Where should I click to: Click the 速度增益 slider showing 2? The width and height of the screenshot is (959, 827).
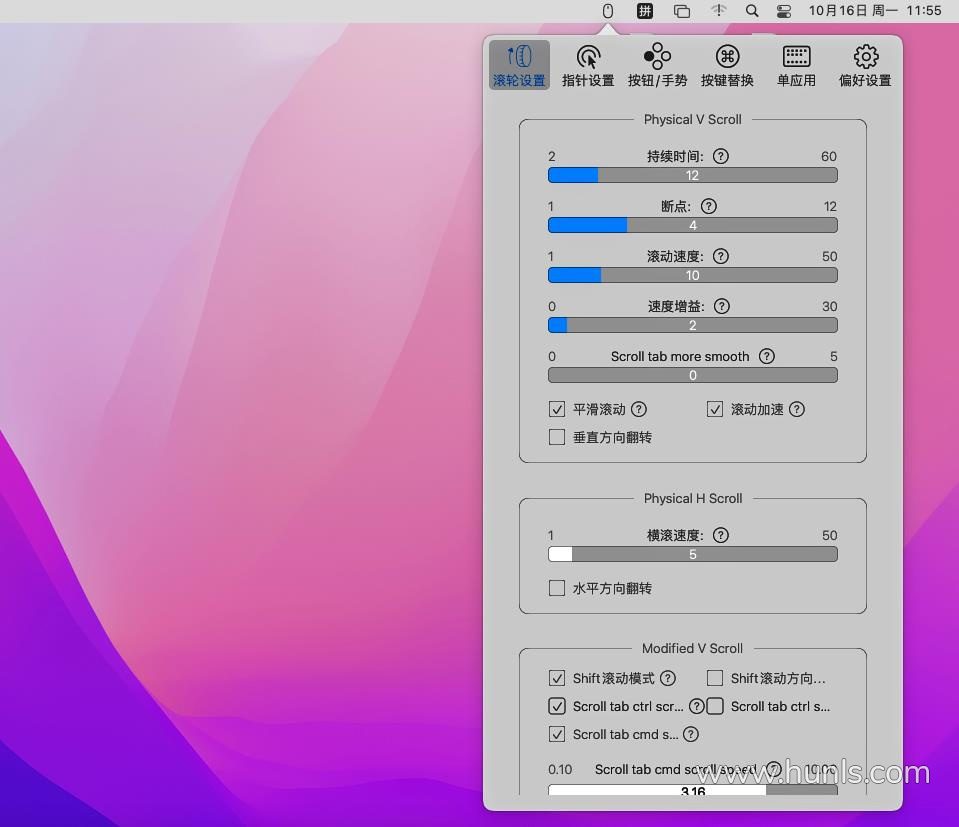point(693,326)
